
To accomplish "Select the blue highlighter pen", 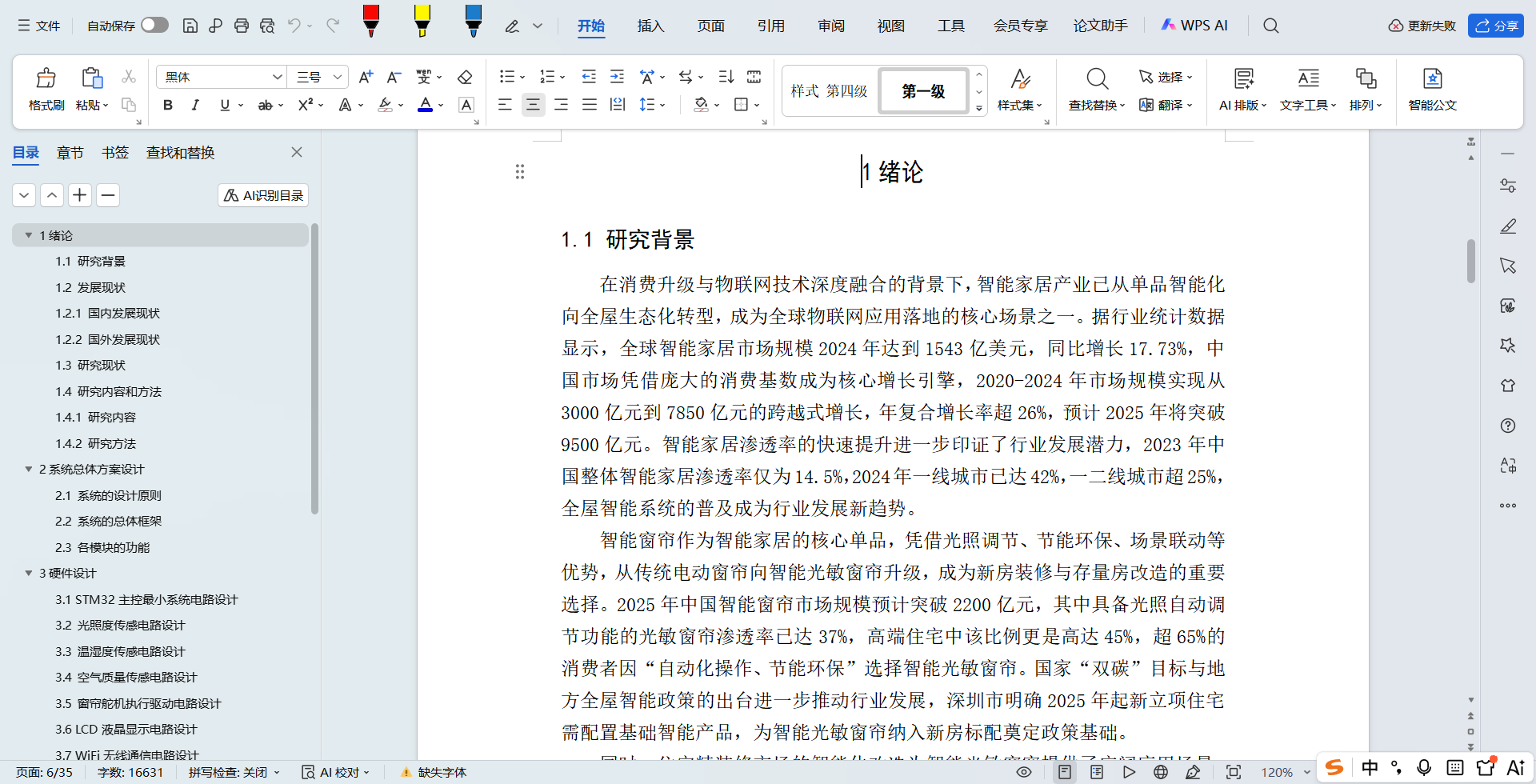I will coord(474,22).
